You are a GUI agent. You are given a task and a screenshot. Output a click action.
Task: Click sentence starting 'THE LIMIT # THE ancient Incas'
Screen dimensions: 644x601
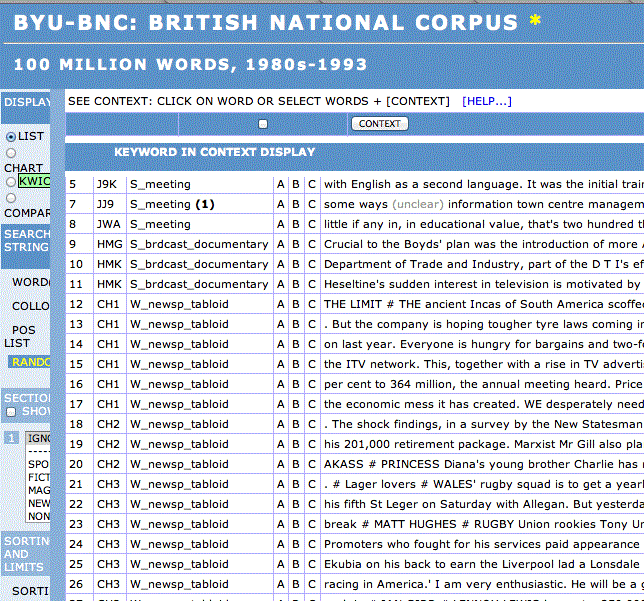[x=483, y=304]
